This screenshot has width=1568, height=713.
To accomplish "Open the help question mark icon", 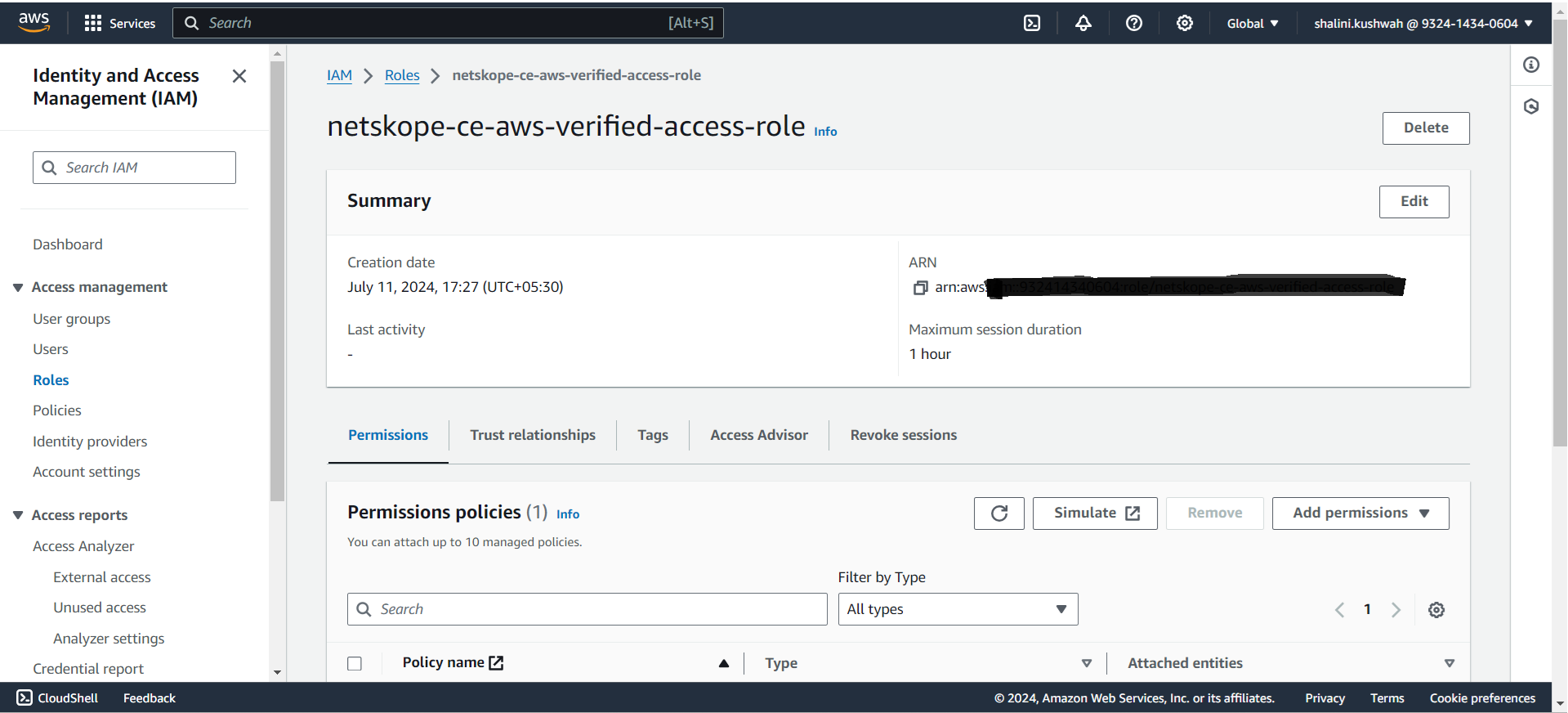I will 1133,23.
